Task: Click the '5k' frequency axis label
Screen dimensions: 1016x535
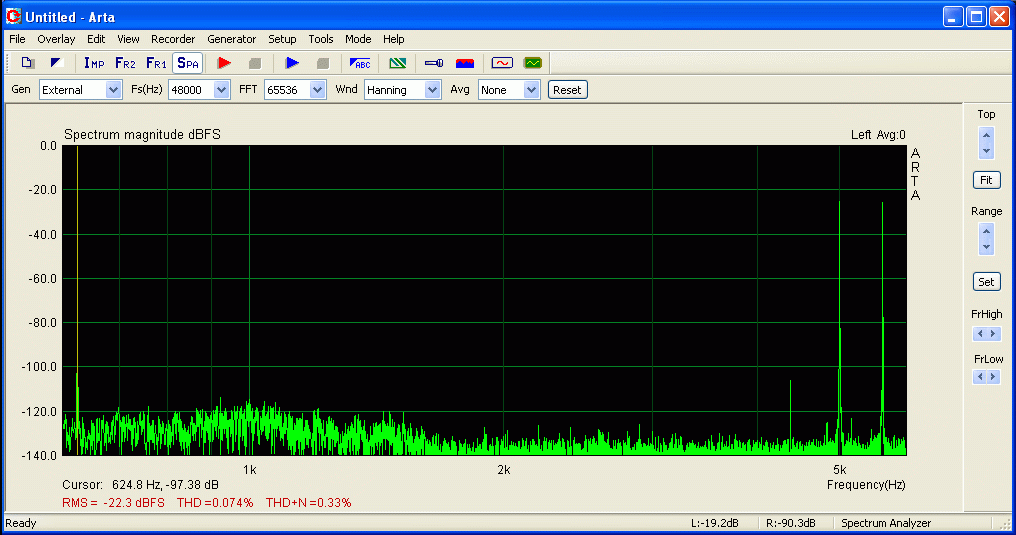Action: [840, 470]
